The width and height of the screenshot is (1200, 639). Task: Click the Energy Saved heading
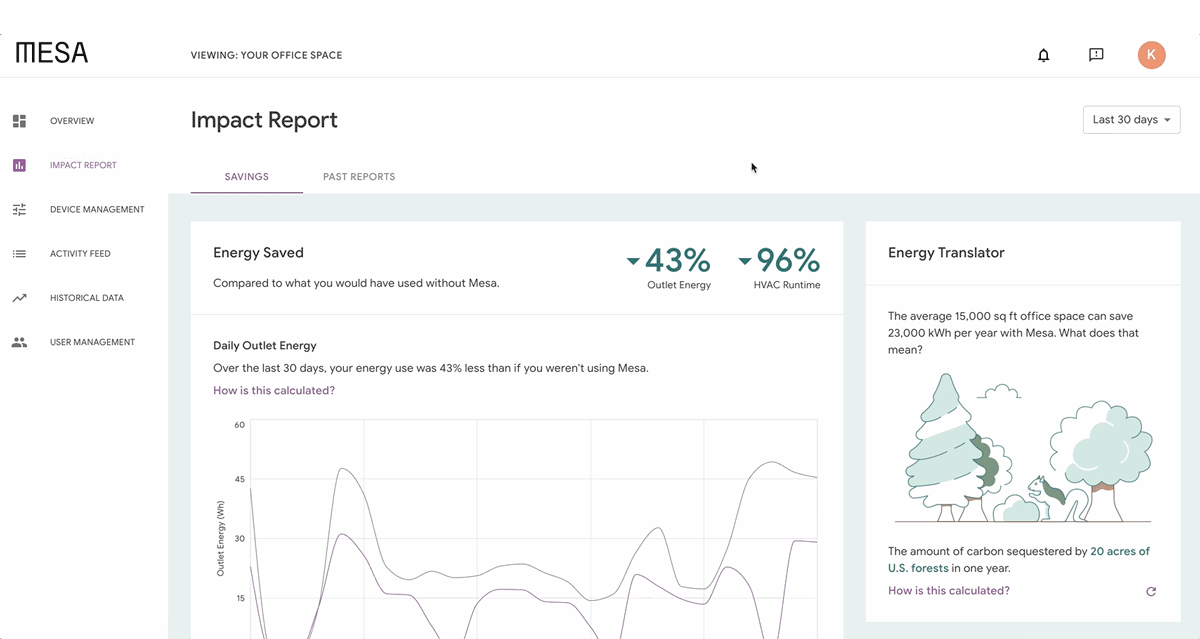pyautogui.click(x=258, y=253)
